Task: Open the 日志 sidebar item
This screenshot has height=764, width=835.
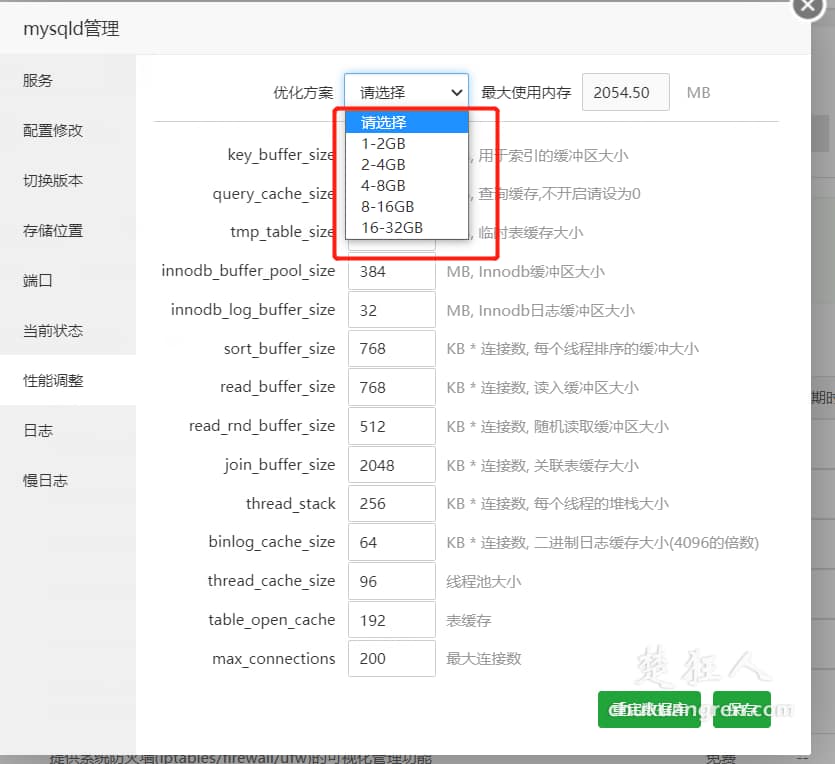Action: click(x=41, y=430)
